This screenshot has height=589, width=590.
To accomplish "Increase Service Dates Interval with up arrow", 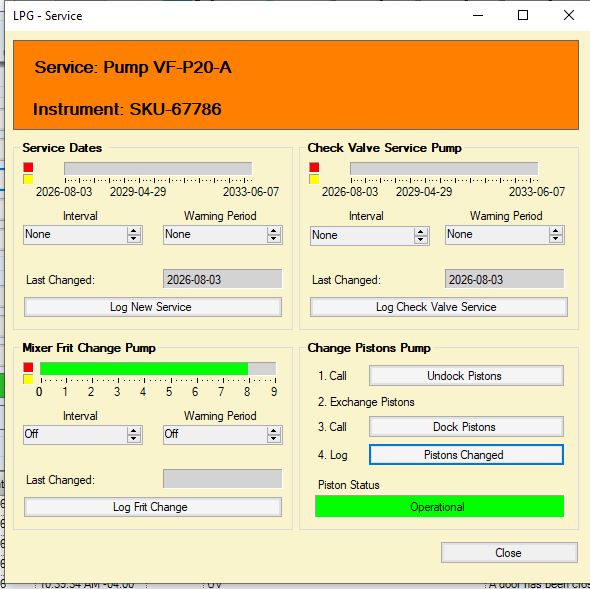I will [x=134, y=231].
